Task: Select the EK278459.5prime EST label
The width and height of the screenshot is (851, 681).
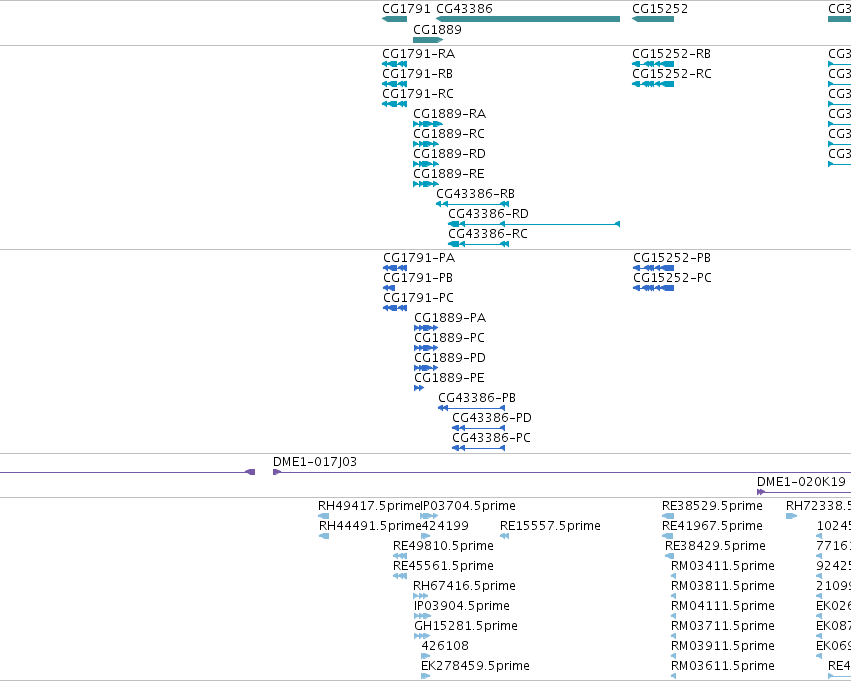Action: pyautogui.click(x=475, y=666)
